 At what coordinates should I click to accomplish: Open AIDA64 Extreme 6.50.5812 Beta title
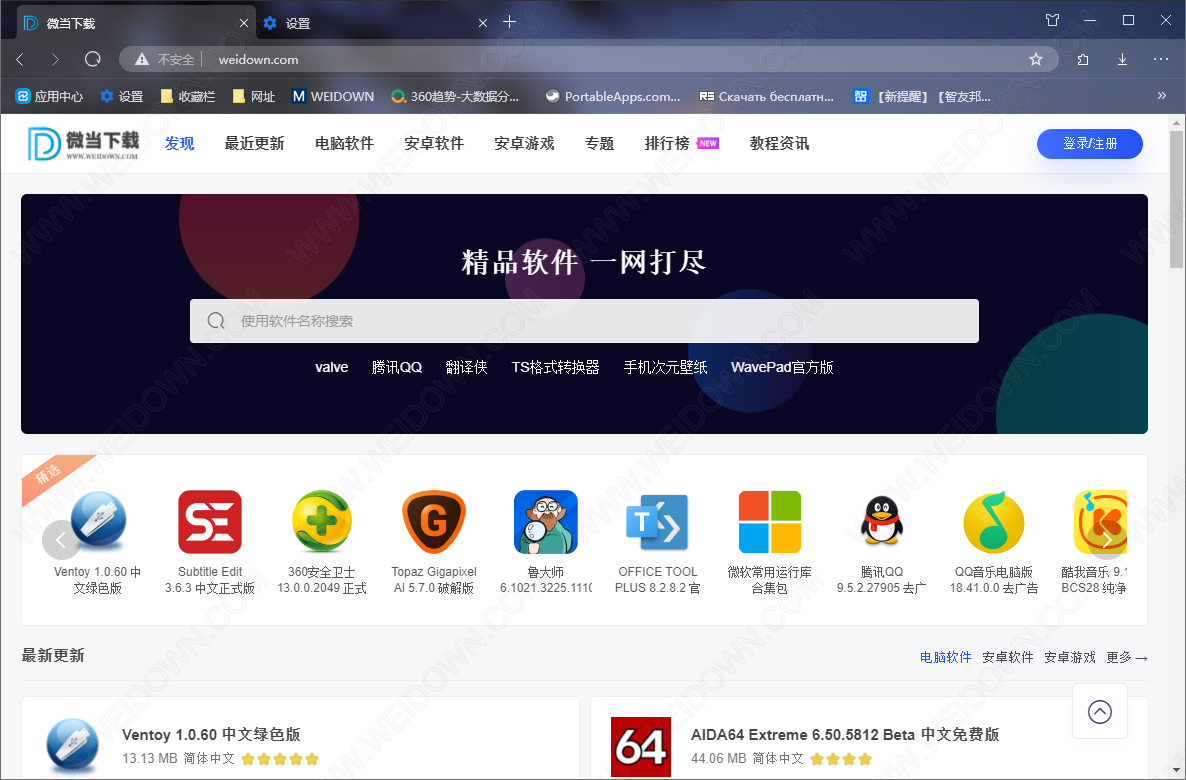coord(845,735)
